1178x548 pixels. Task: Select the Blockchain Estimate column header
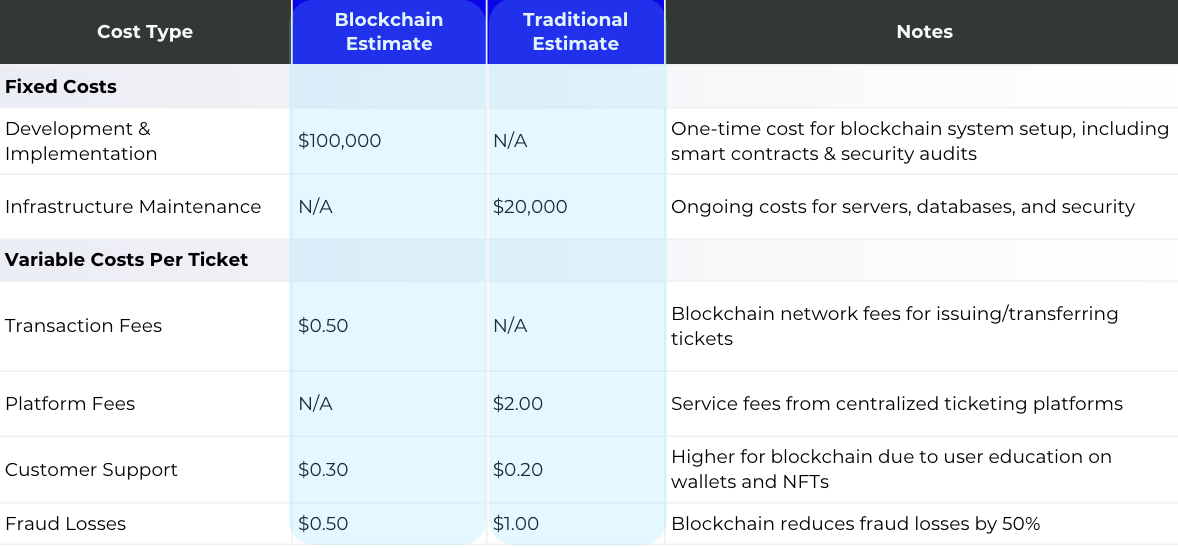pos(388,32)
